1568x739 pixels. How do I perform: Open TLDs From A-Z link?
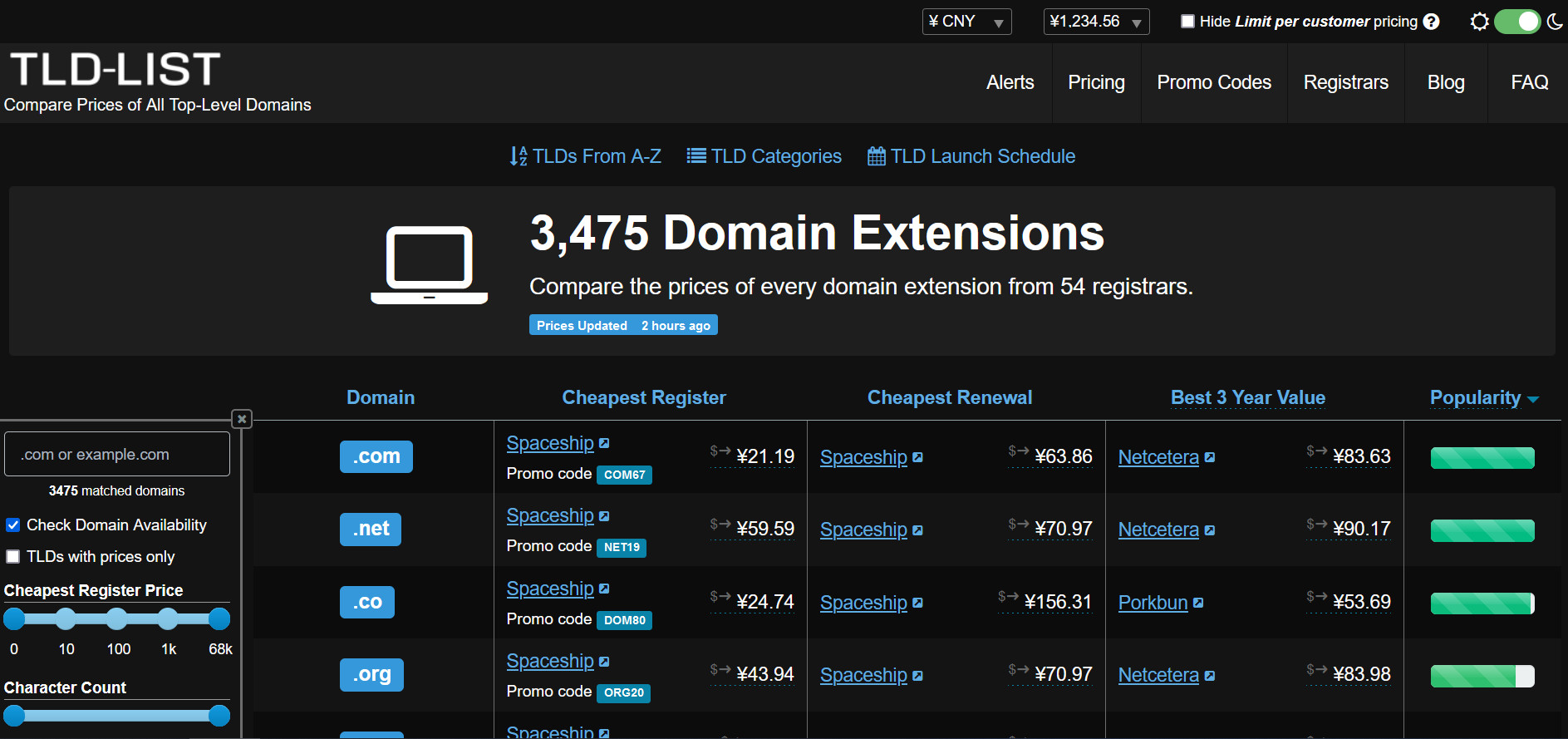coord(585,156)
